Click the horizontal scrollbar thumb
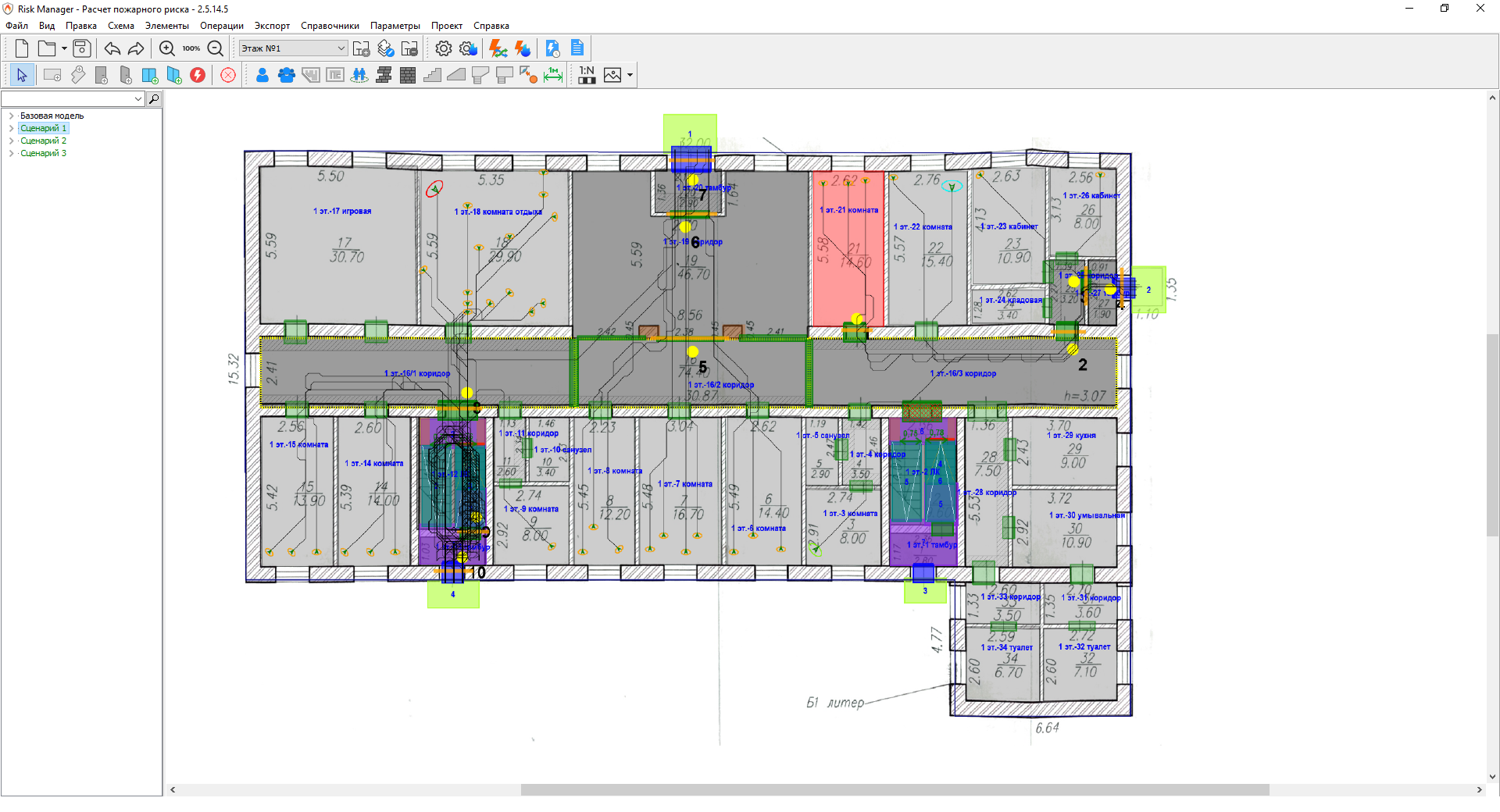 895,789
